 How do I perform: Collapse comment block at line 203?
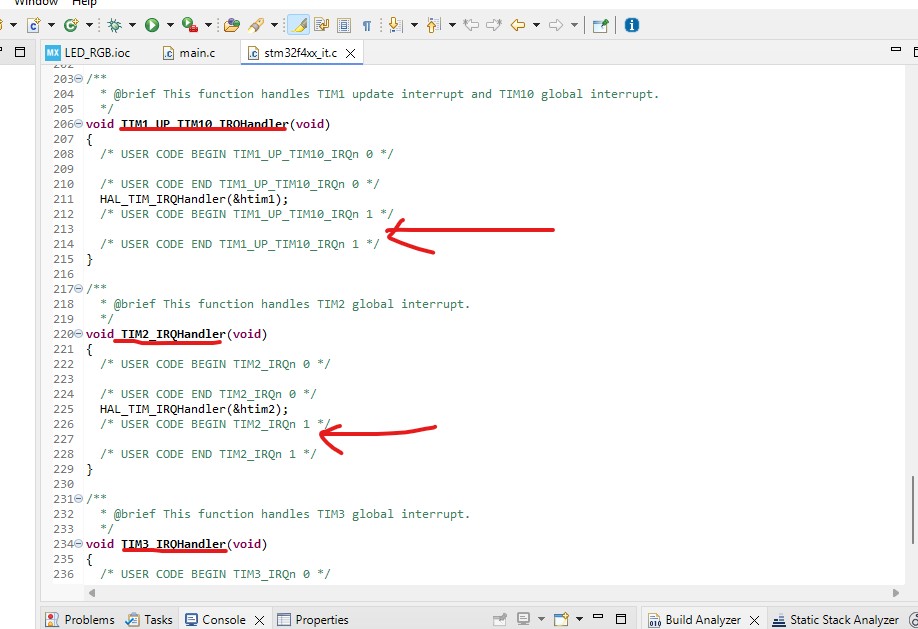click(79, 79)
